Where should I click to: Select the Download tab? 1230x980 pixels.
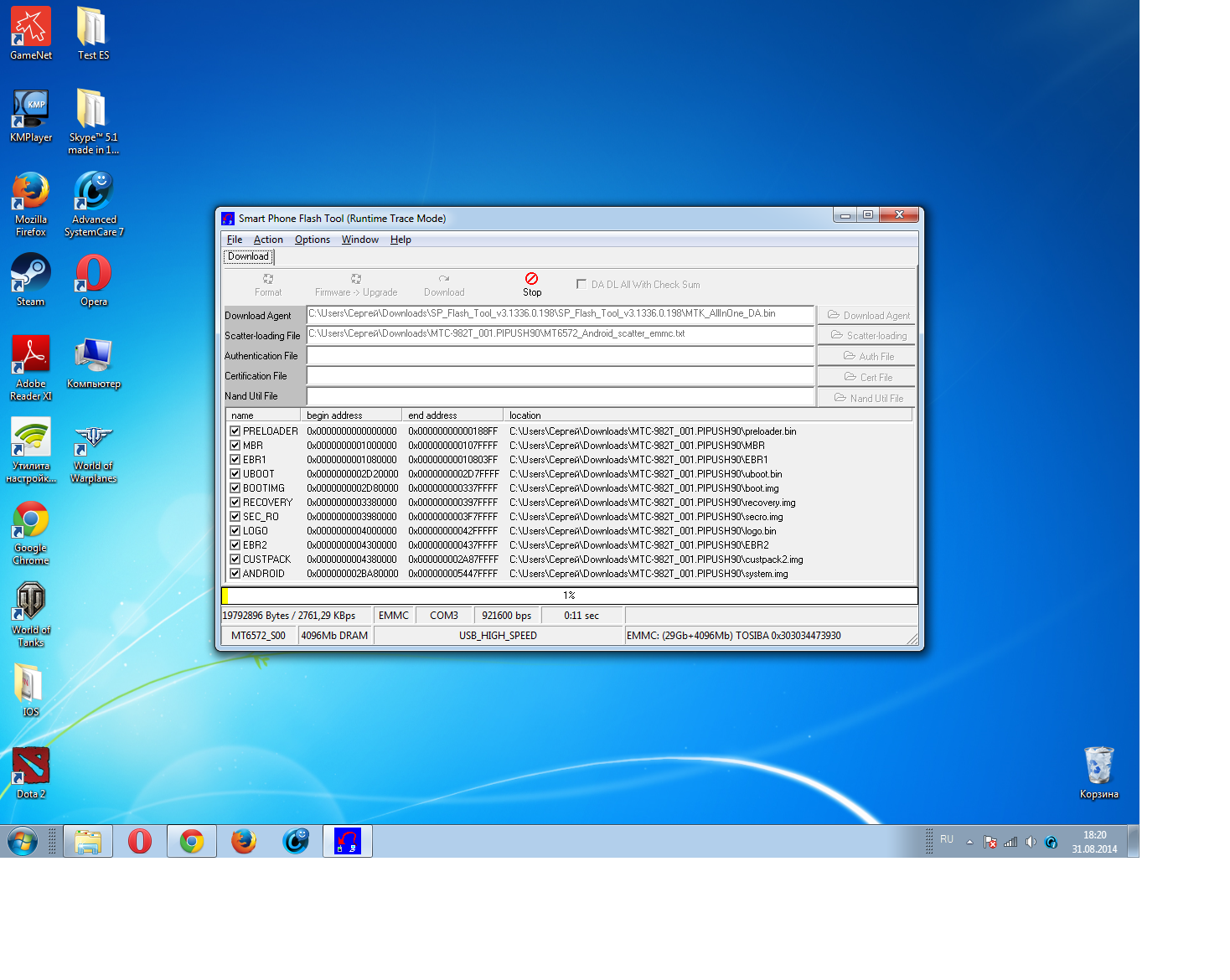click(248, 256)
